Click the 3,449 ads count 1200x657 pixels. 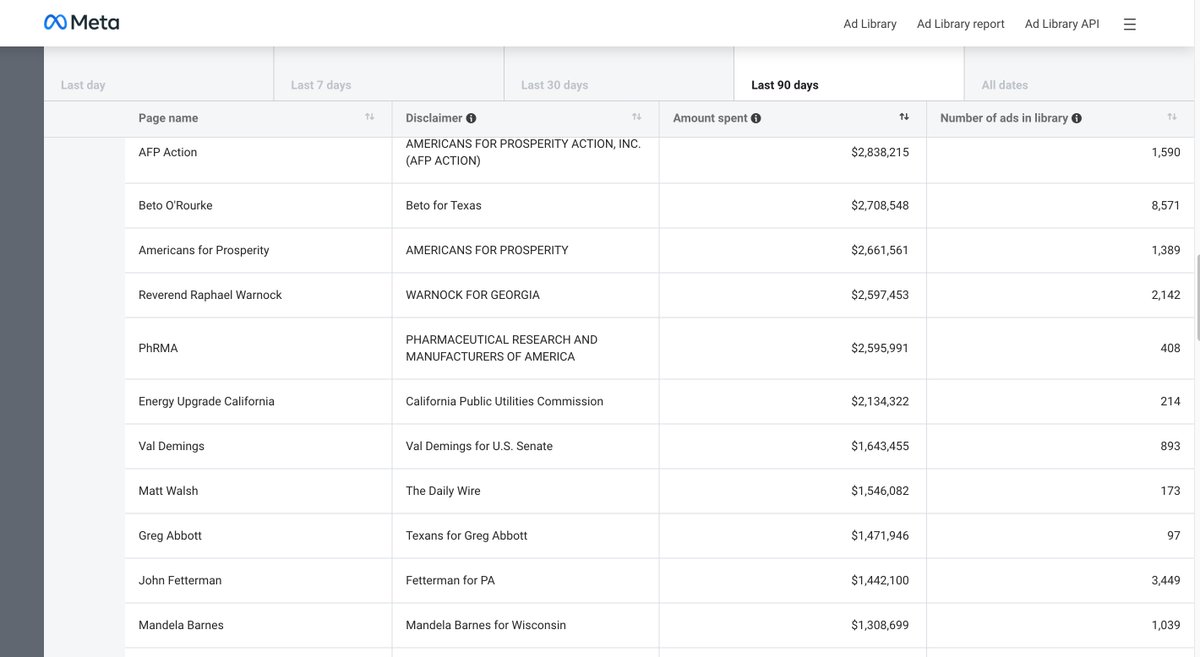pyautogui.click(x=1166, y=580)
